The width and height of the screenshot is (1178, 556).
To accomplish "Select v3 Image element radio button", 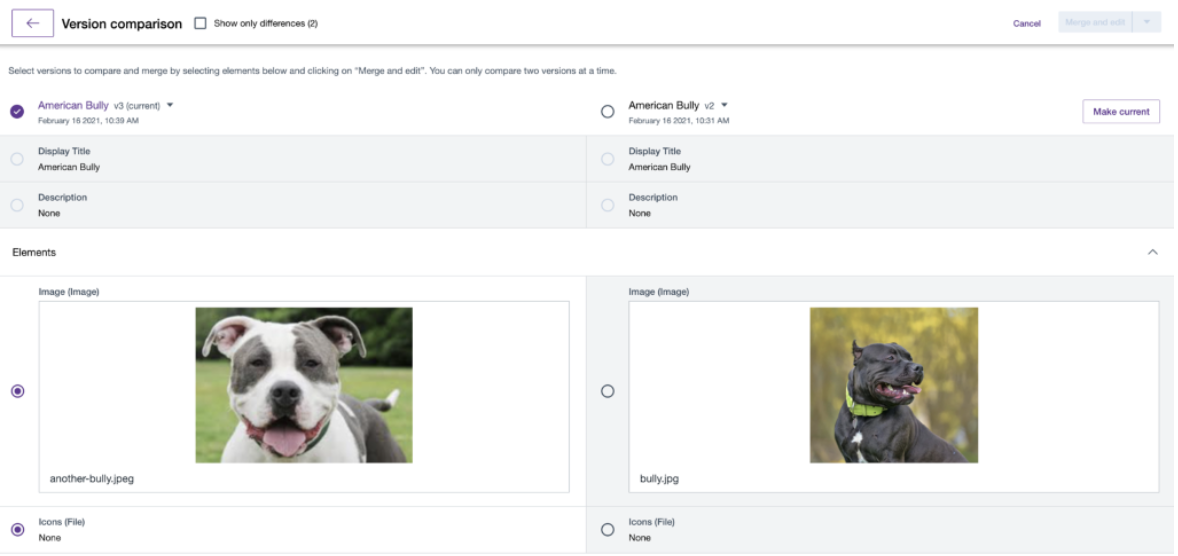I will pos(17,391).
